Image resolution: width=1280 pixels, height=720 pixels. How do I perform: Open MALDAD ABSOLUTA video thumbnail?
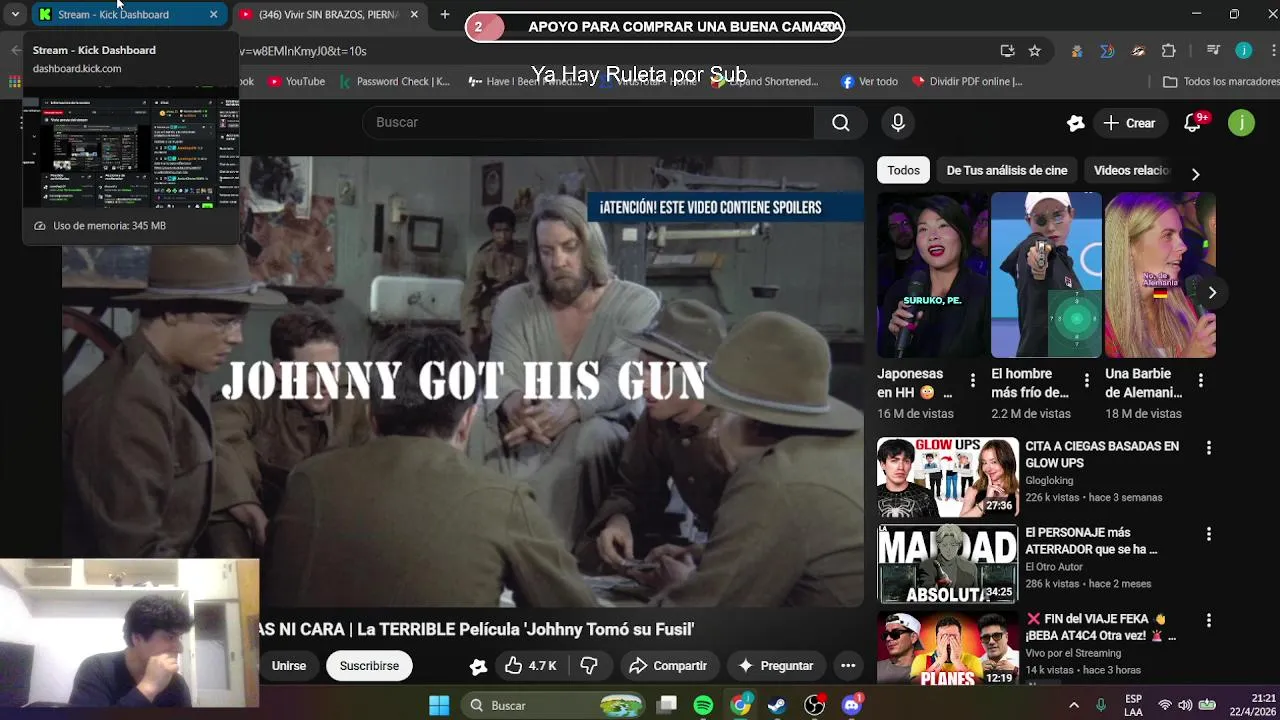(948, 564)
